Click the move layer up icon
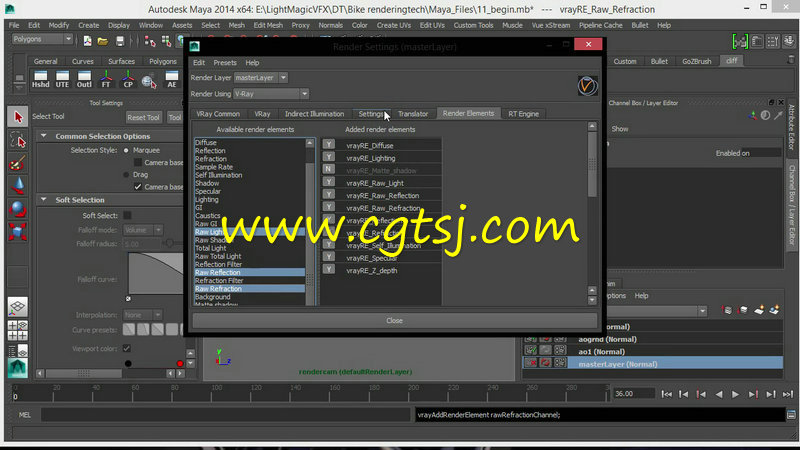Image resolution: width=800 pixels, height=450 pixels. click(x=727, y=310)
